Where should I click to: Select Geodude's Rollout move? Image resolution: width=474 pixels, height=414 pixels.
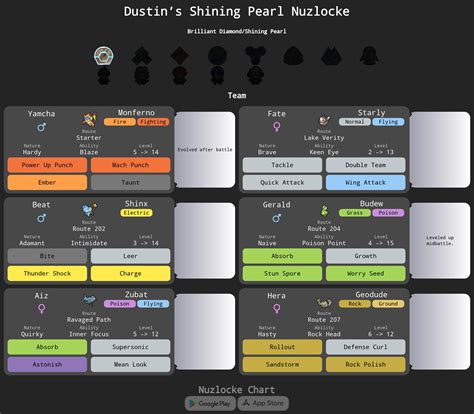(x=282, y=347)
